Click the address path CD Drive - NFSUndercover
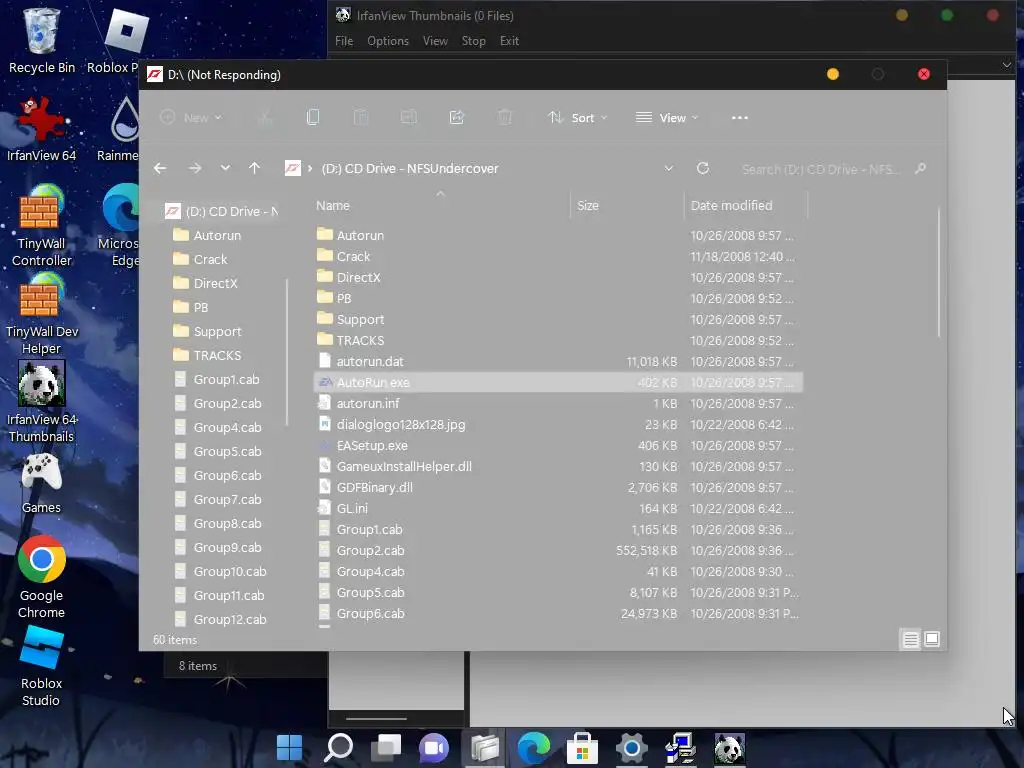1024x768 pixels. (409, 168)
